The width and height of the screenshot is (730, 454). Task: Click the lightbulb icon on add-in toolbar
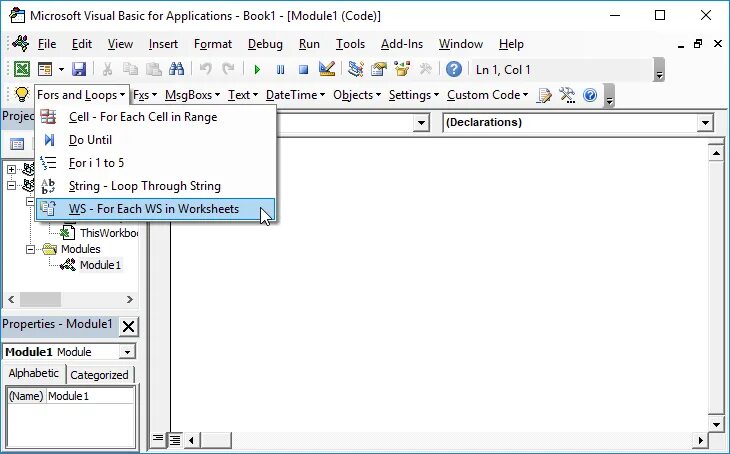coord(21,95)
